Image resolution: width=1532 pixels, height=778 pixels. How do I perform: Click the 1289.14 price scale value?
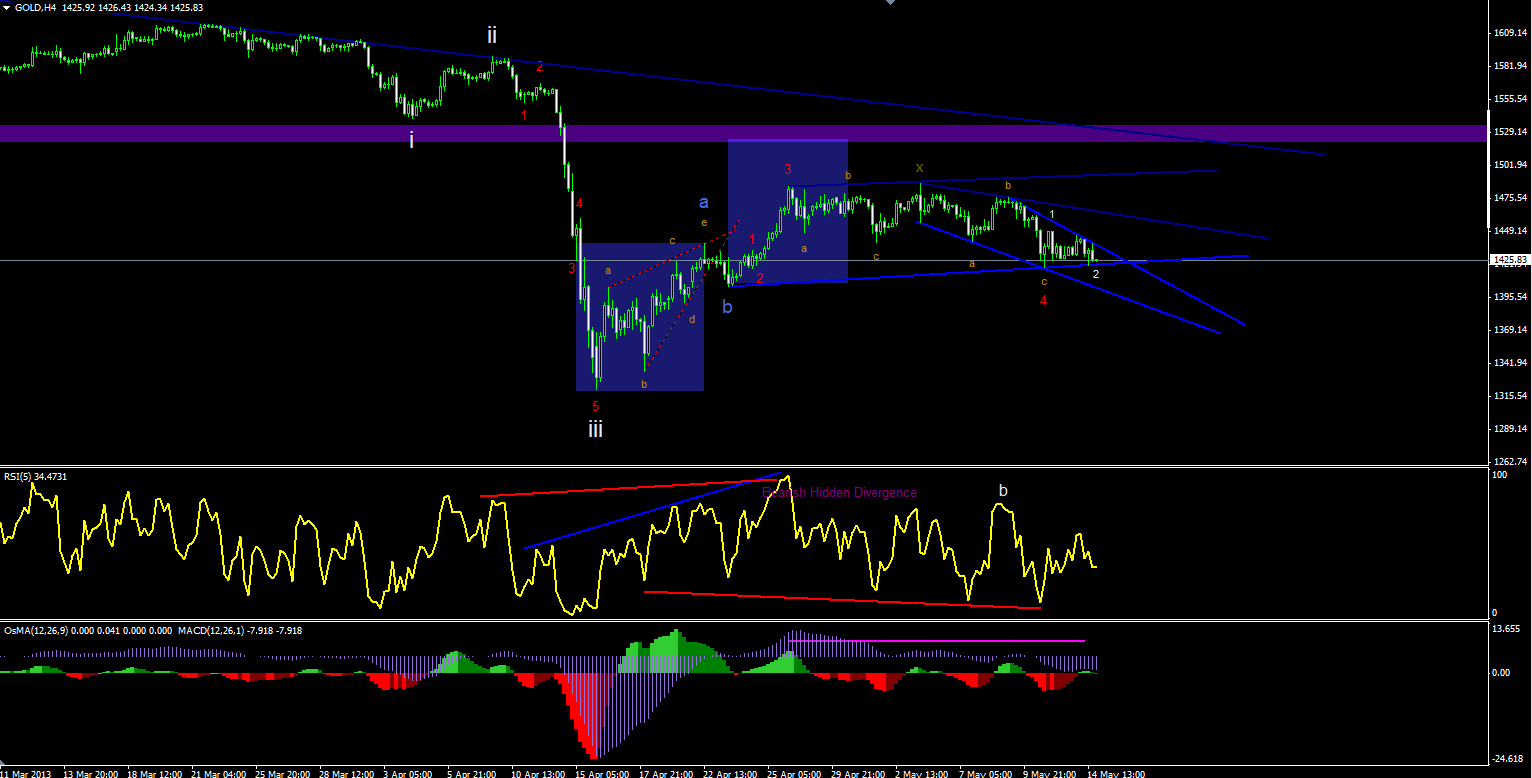[1509, 429]
